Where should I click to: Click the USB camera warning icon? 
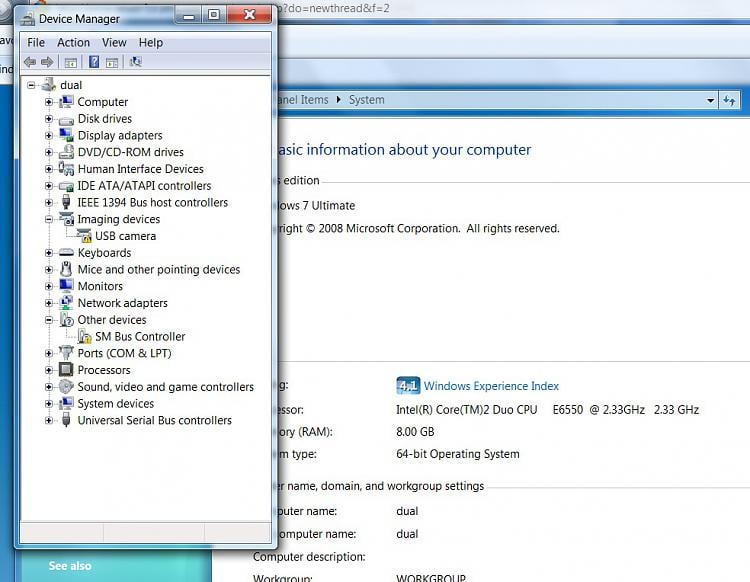[84, 236]
